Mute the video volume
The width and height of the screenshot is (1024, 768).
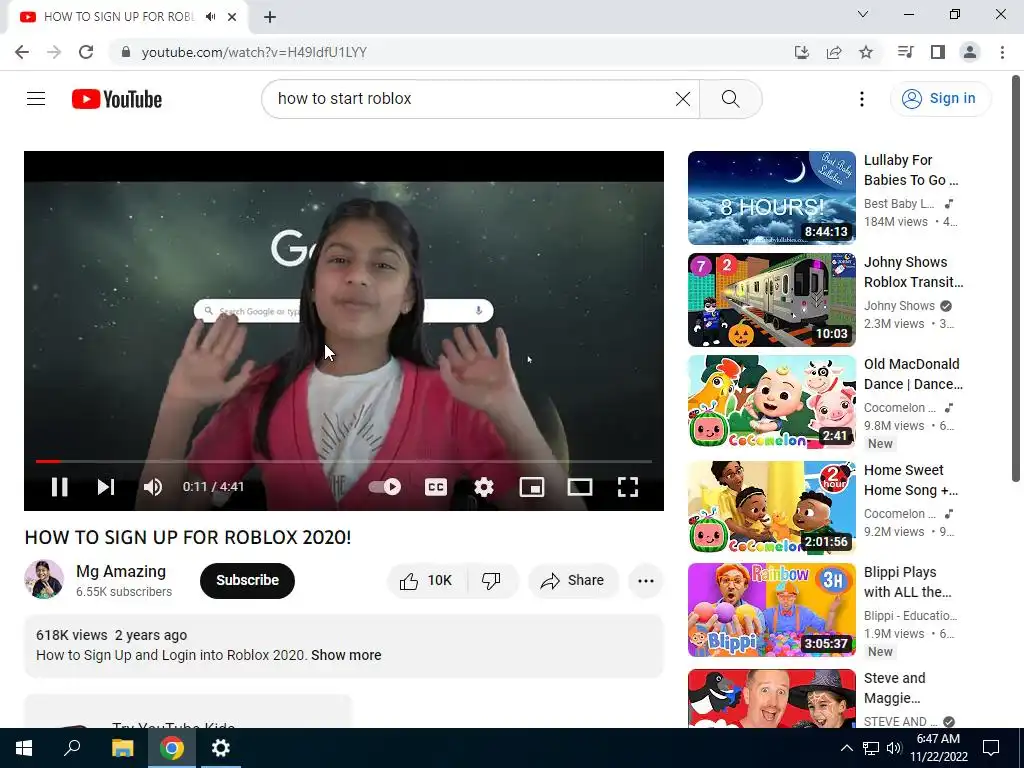pos(153,487)
